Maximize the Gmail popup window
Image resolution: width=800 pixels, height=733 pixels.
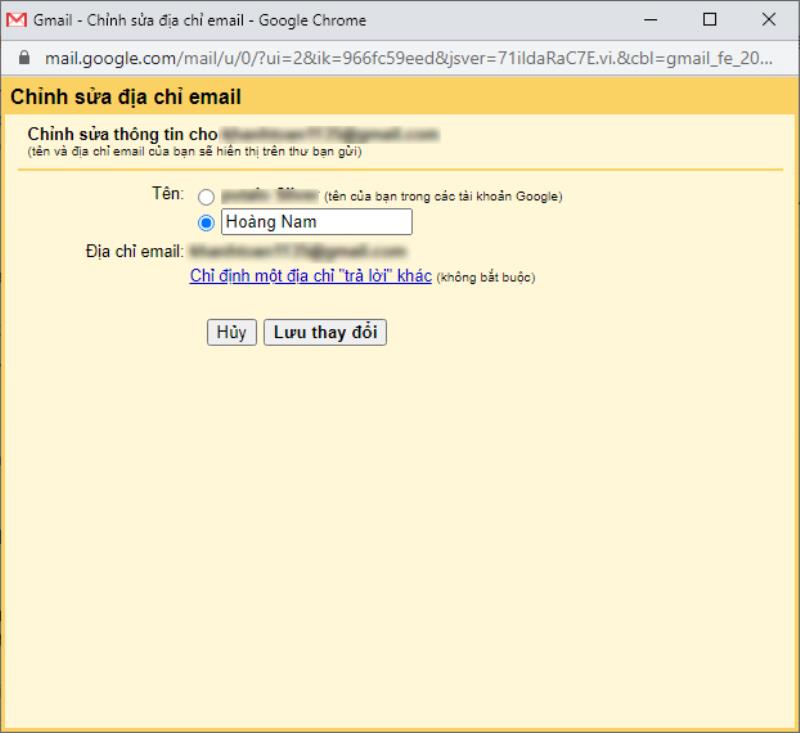point(710,20)
